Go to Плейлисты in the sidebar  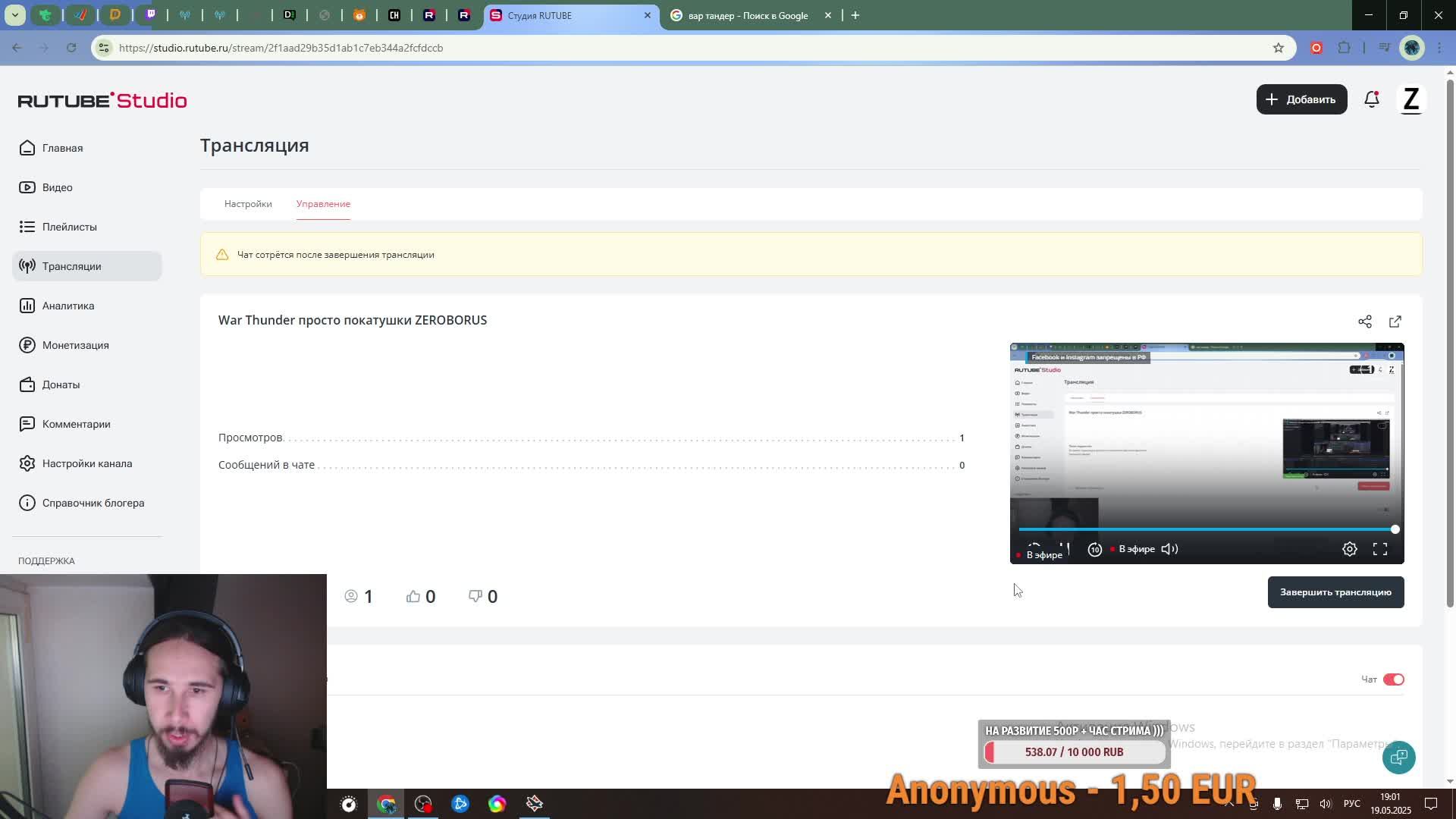point(69,227)
